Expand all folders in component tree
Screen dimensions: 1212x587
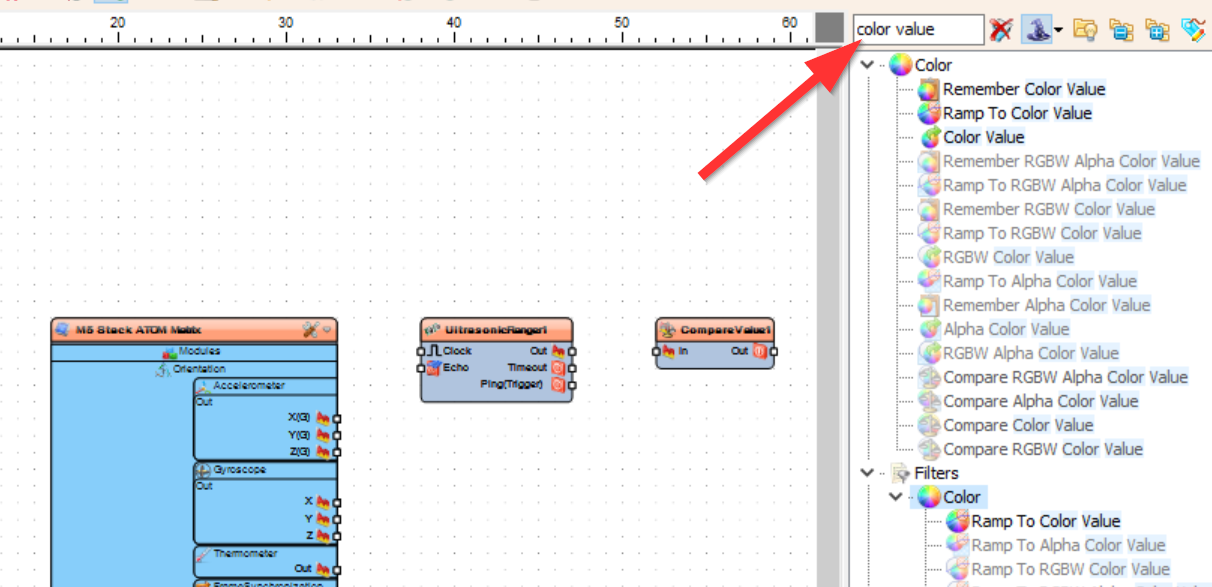pyautogui.click(x=1157, y=30)
